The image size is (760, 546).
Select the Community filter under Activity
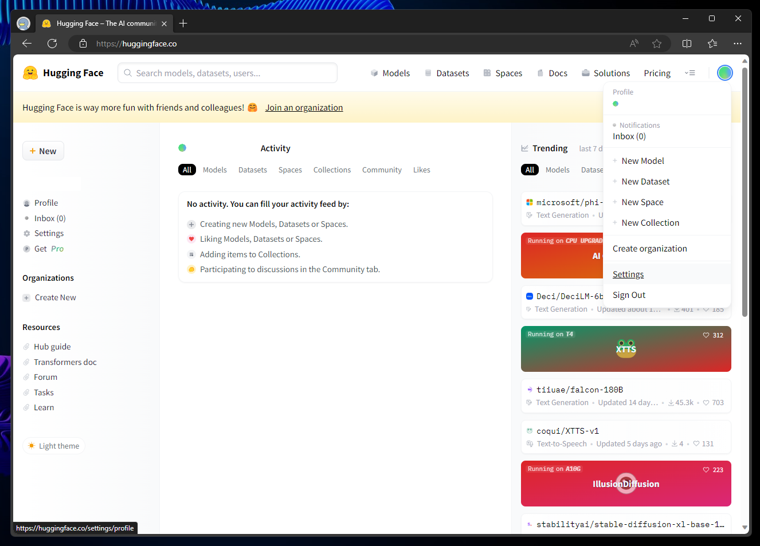382,170
